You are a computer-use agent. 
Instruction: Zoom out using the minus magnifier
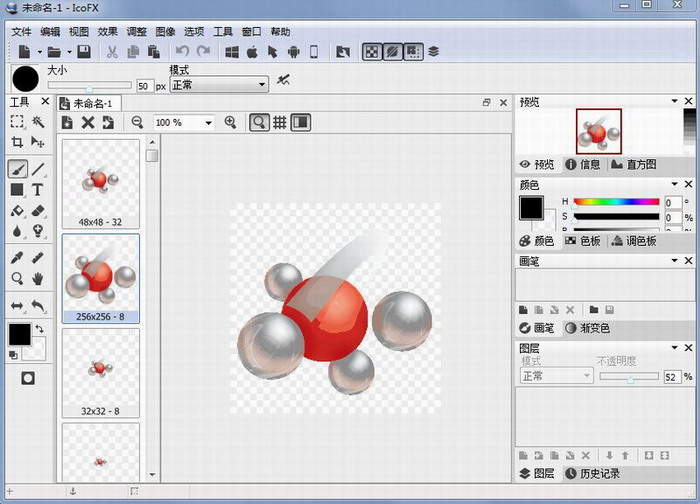point(138,122)
